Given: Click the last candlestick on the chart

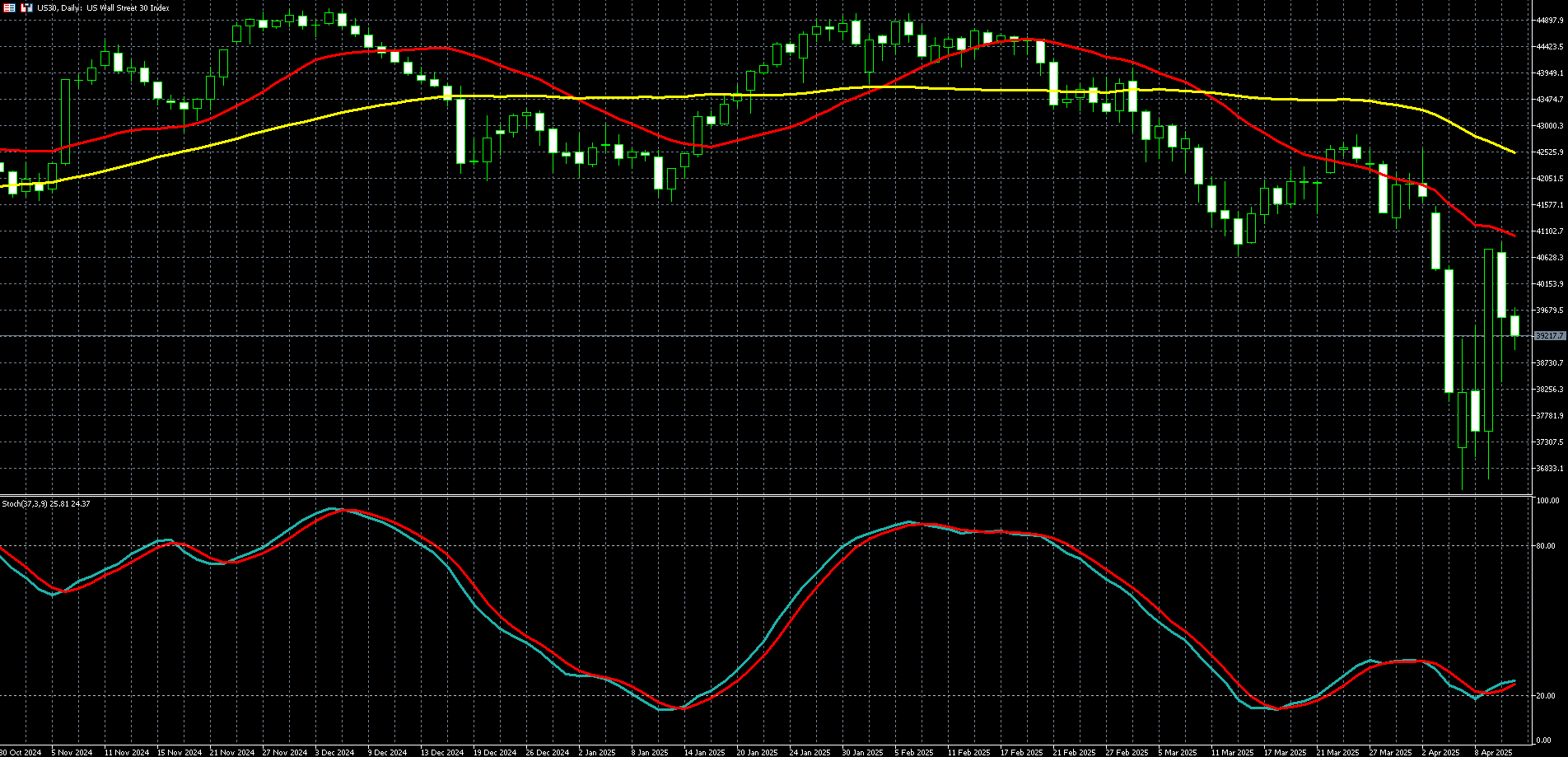Looking at the screenshot, I should tap(1514, 326).
